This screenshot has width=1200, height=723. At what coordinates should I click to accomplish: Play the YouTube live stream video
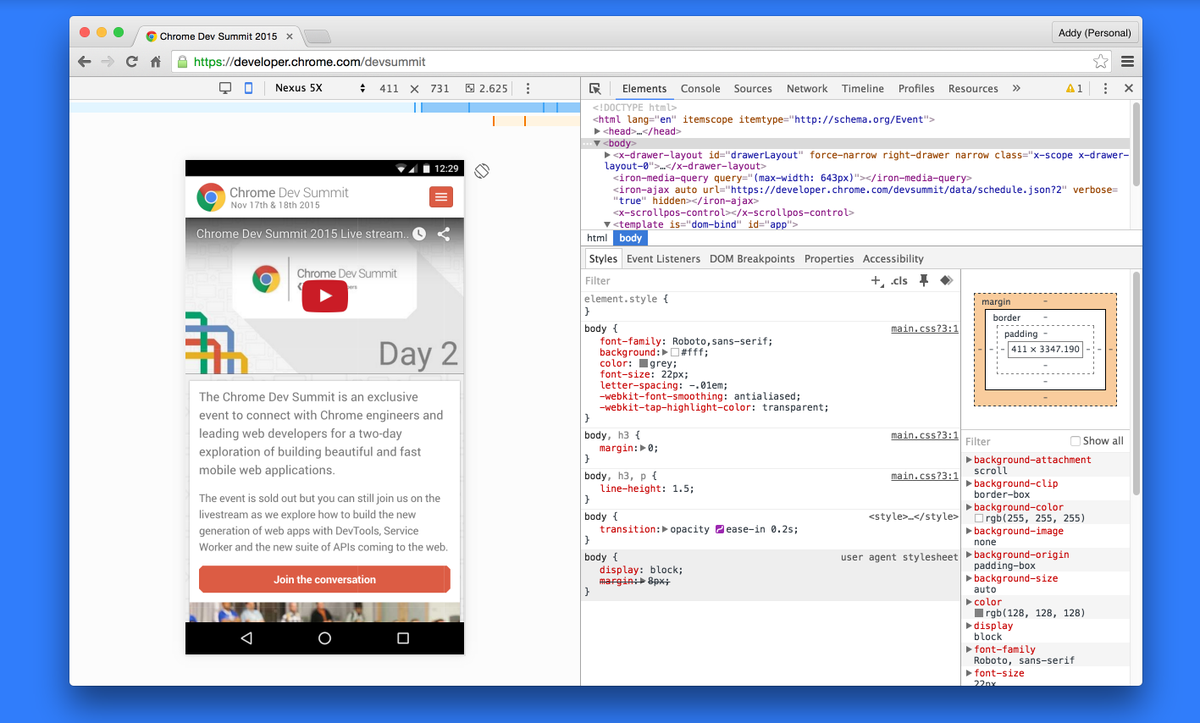(325, 296)
